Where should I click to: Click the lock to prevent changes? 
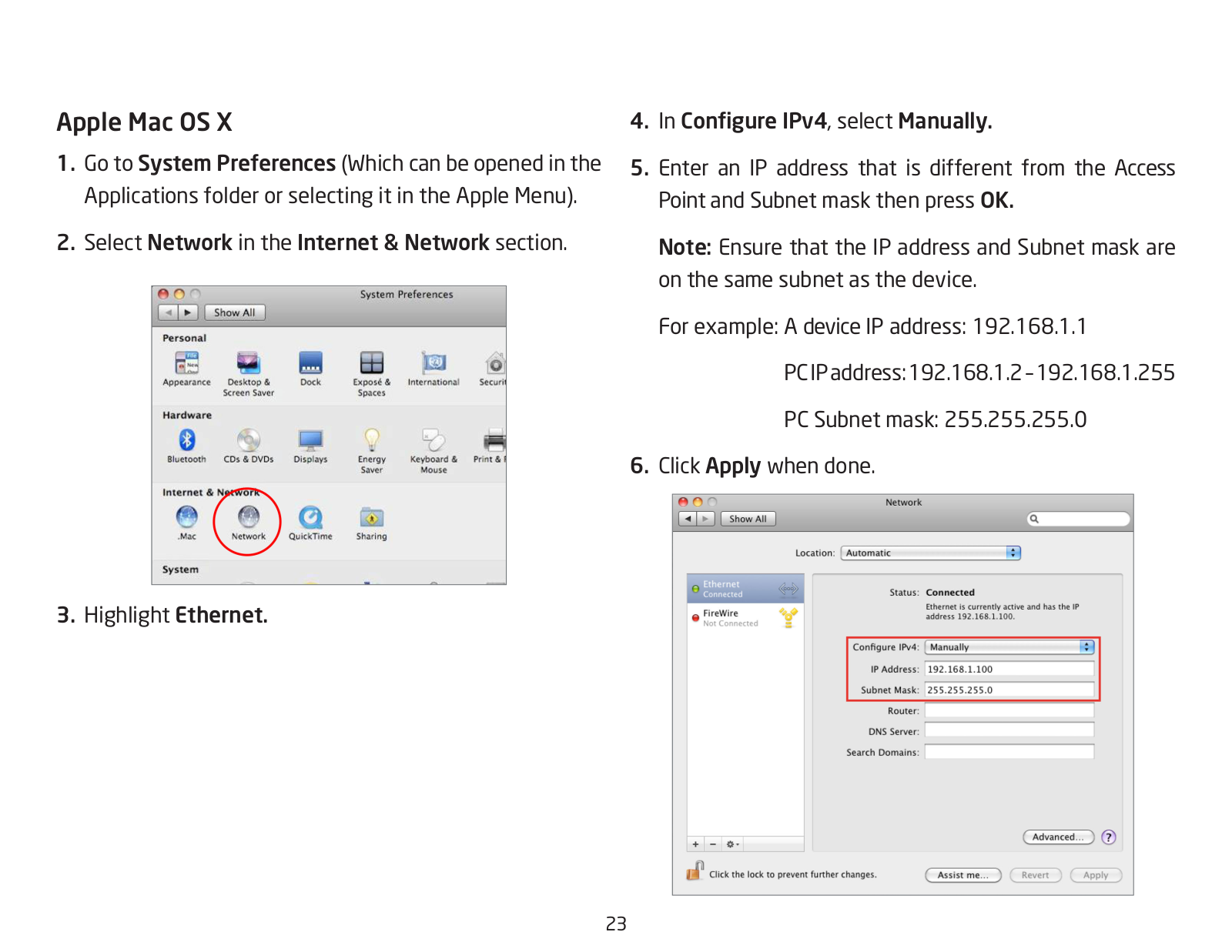(695, 870)
